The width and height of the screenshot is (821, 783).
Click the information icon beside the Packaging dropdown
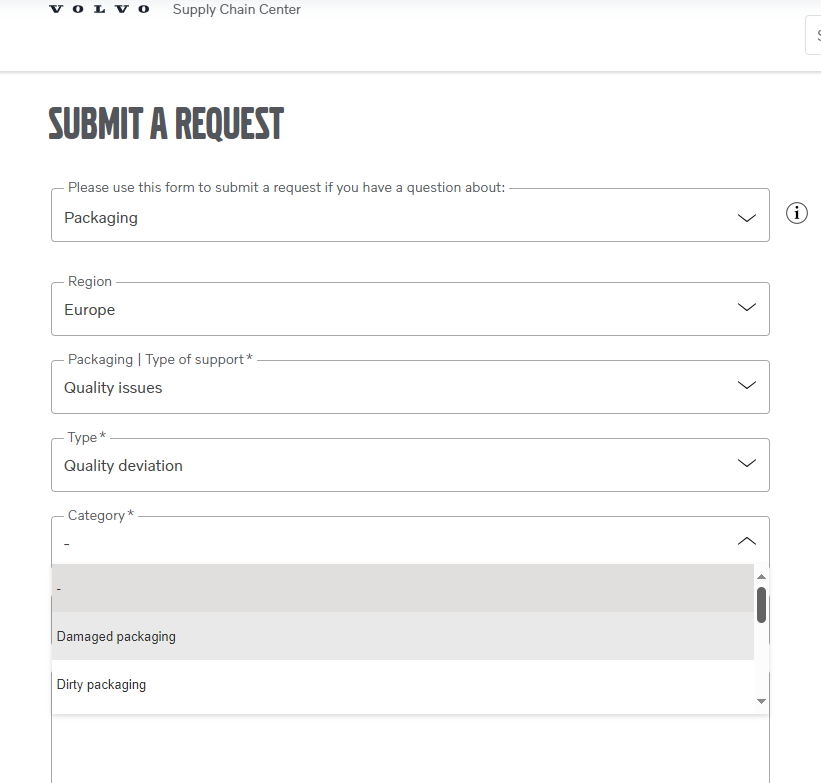[x=796, y=213]
